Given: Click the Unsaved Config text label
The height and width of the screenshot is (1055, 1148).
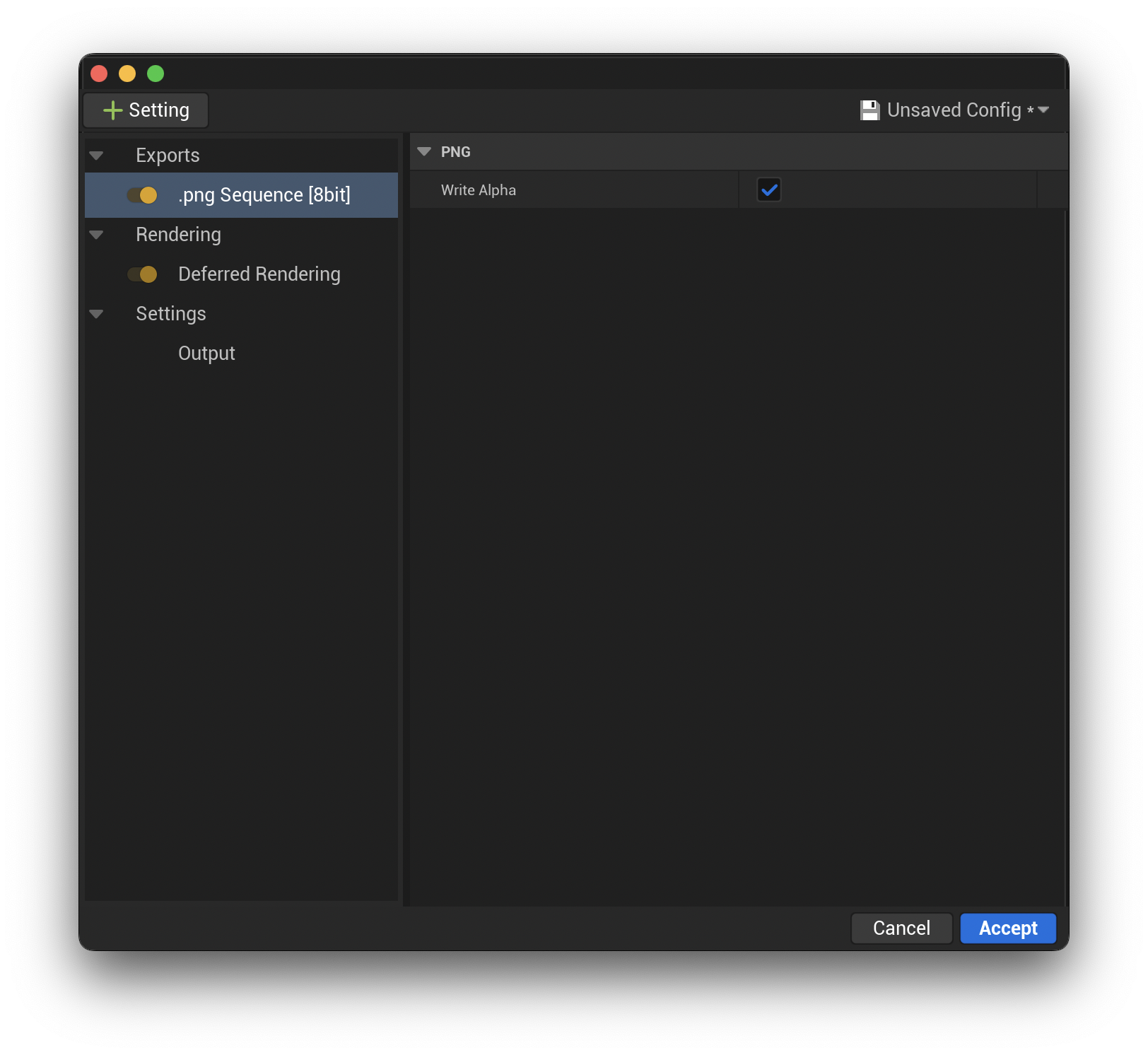Looking at the screenshot, I should click(954, 110).
